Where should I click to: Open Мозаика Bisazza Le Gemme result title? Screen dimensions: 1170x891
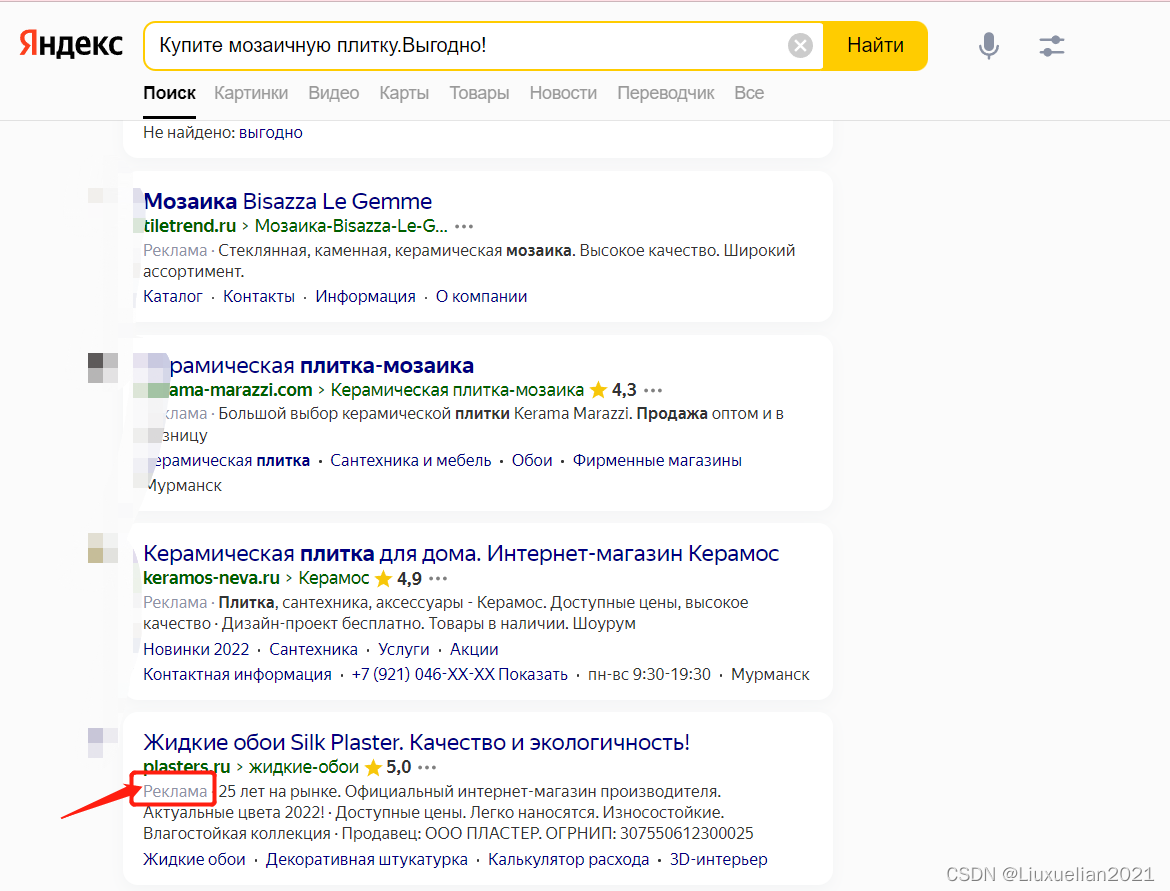[x=288, y=201]
